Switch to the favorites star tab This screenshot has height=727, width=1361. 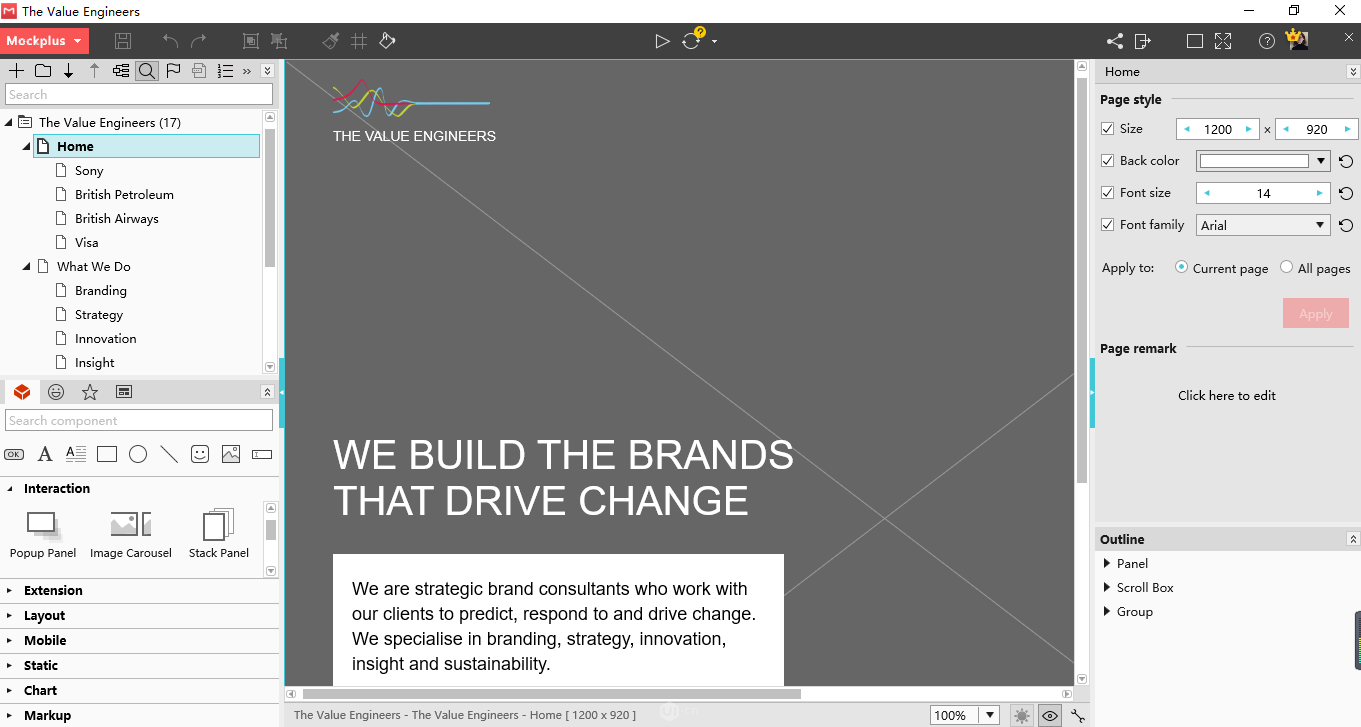[90, 392]
